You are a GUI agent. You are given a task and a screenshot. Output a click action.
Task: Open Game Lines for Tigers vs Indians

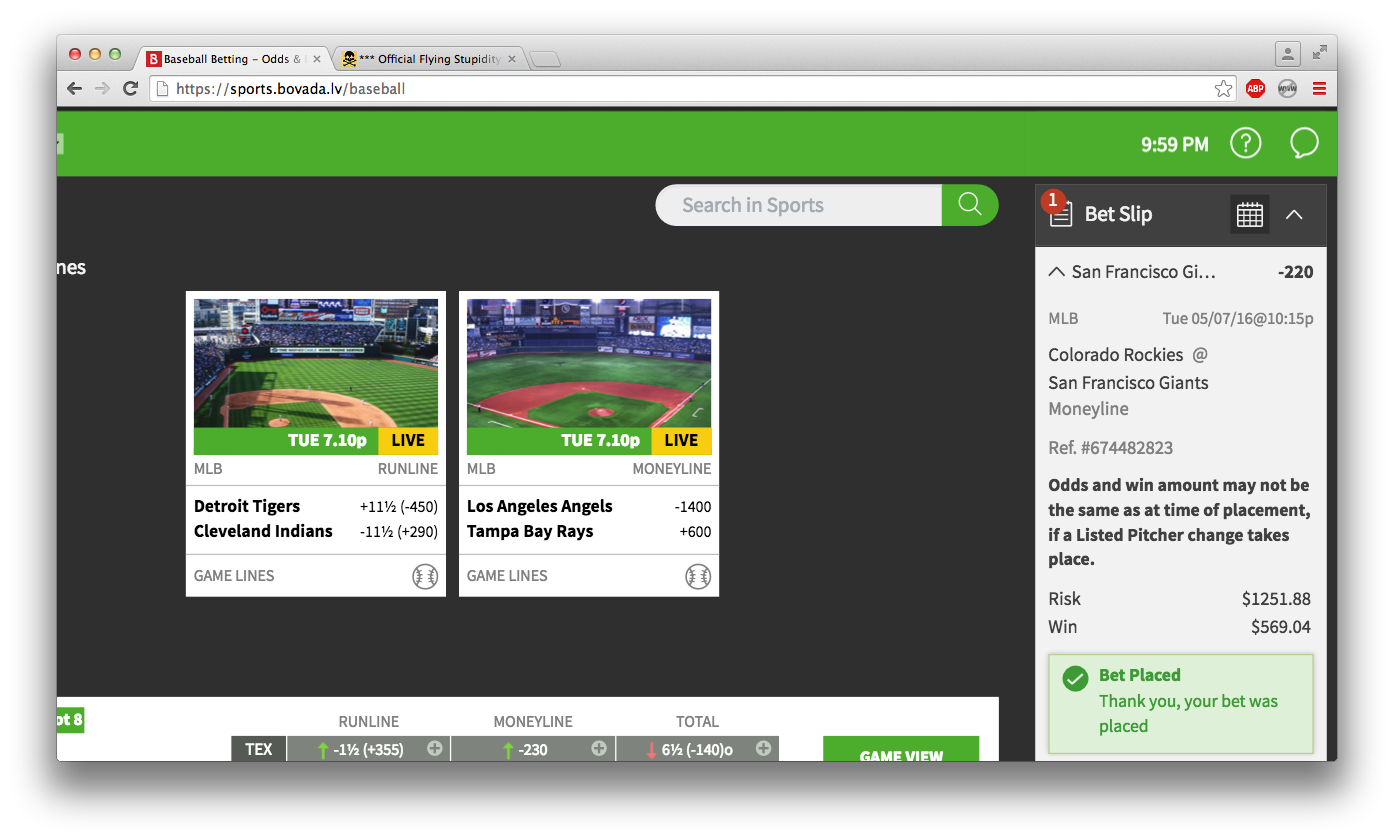tap(234, 576)
